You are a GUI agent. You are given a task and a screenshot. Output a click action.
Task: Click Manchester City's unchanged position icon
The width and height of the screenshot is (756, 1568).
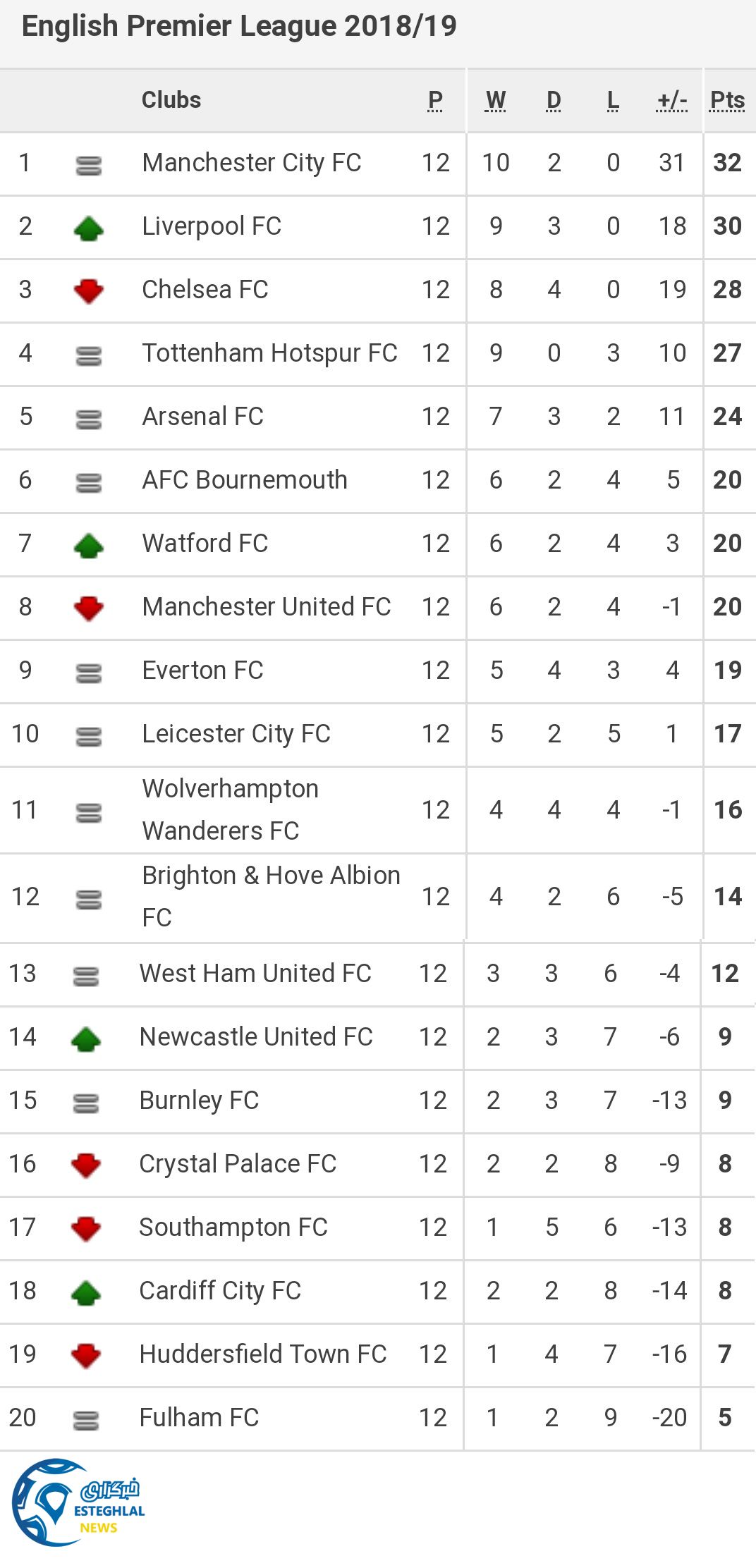[x=89, y=166]
